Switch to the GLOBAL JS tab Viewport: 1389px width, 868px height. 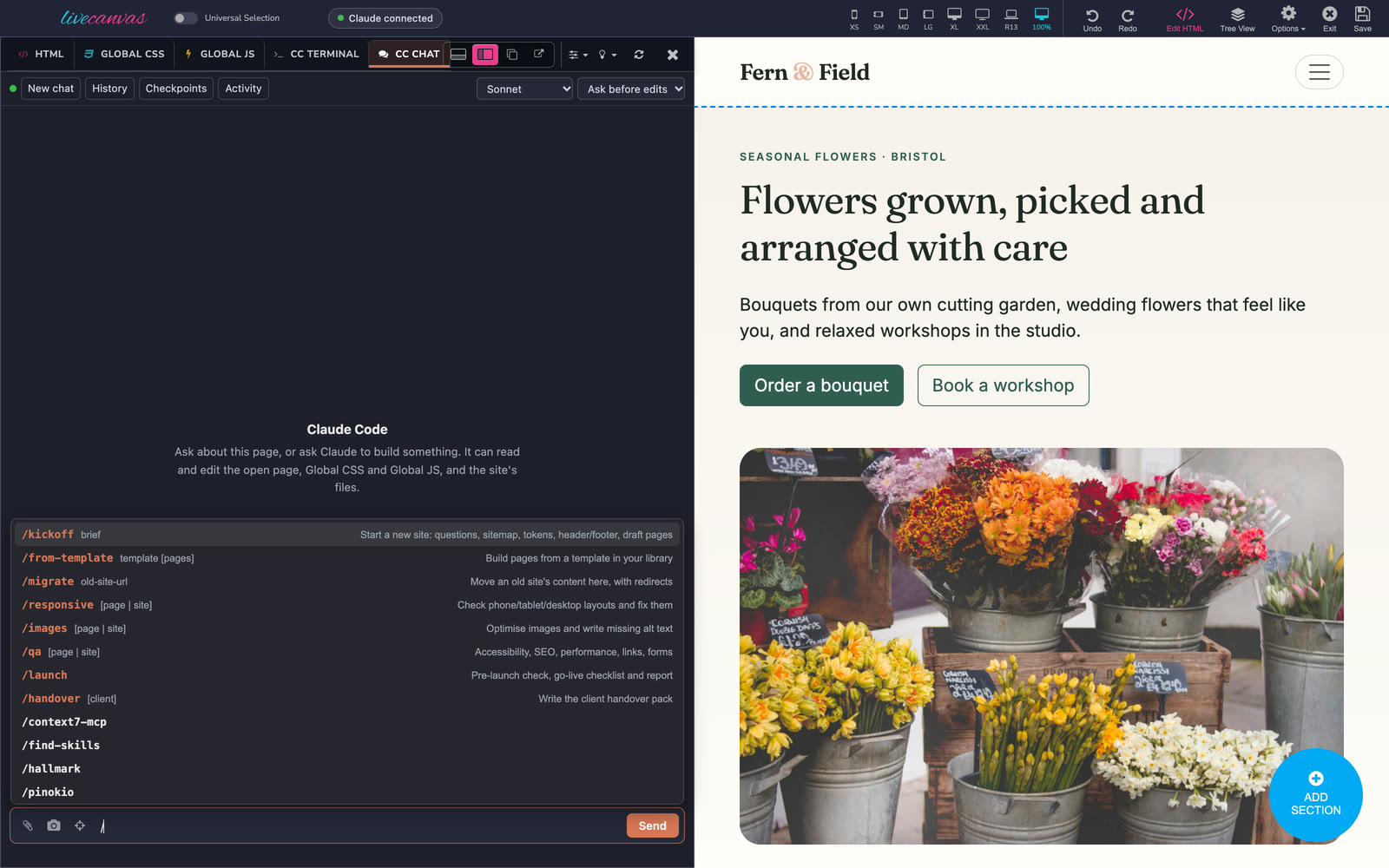(220, 54)
